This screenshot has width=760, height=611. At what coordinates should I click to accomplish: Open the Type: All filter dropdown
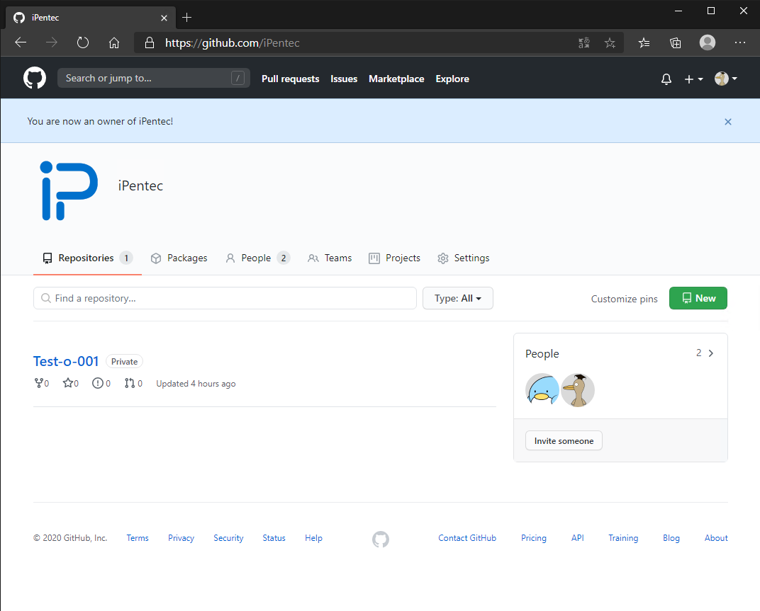pos(458,298)
